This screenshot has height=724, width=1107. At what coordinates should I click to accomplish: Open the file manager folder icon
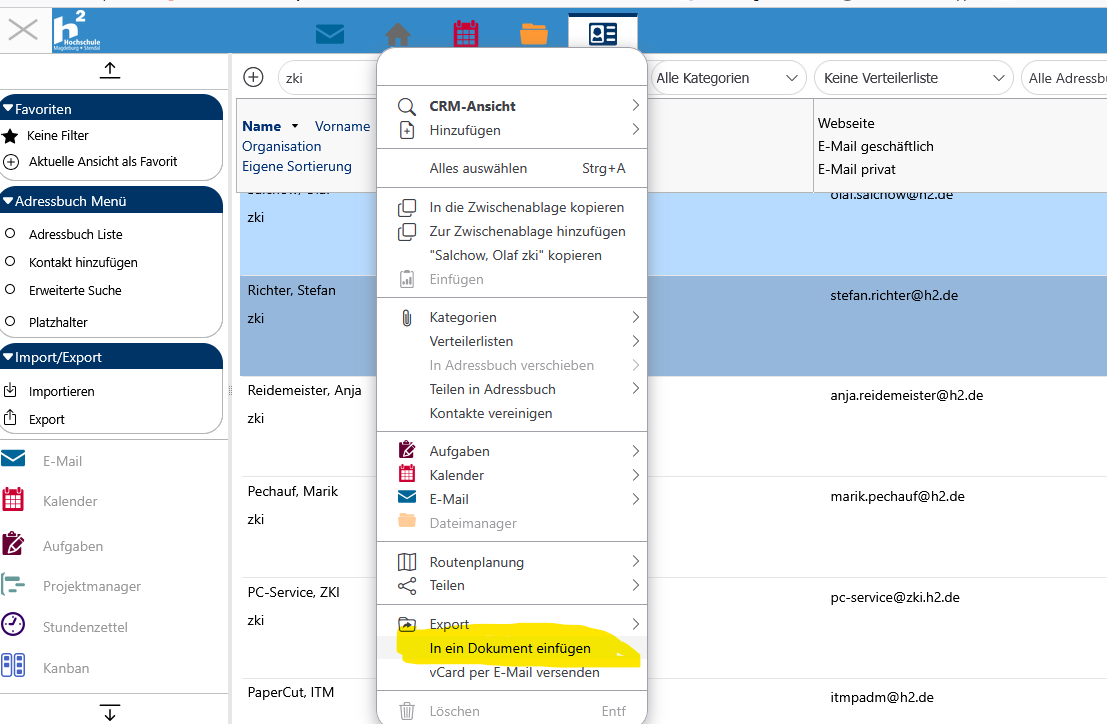[x=534, y=34]
